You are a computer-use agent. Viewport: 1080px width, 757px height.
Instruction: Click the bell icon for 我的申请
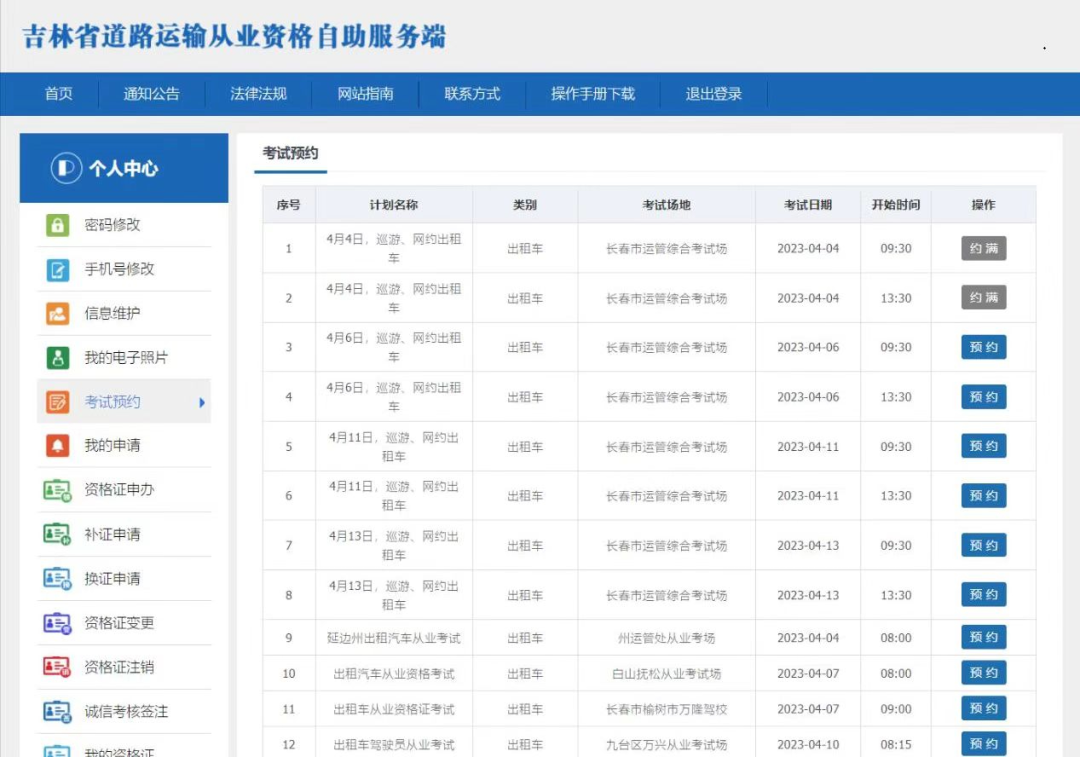tap(58, 446)
